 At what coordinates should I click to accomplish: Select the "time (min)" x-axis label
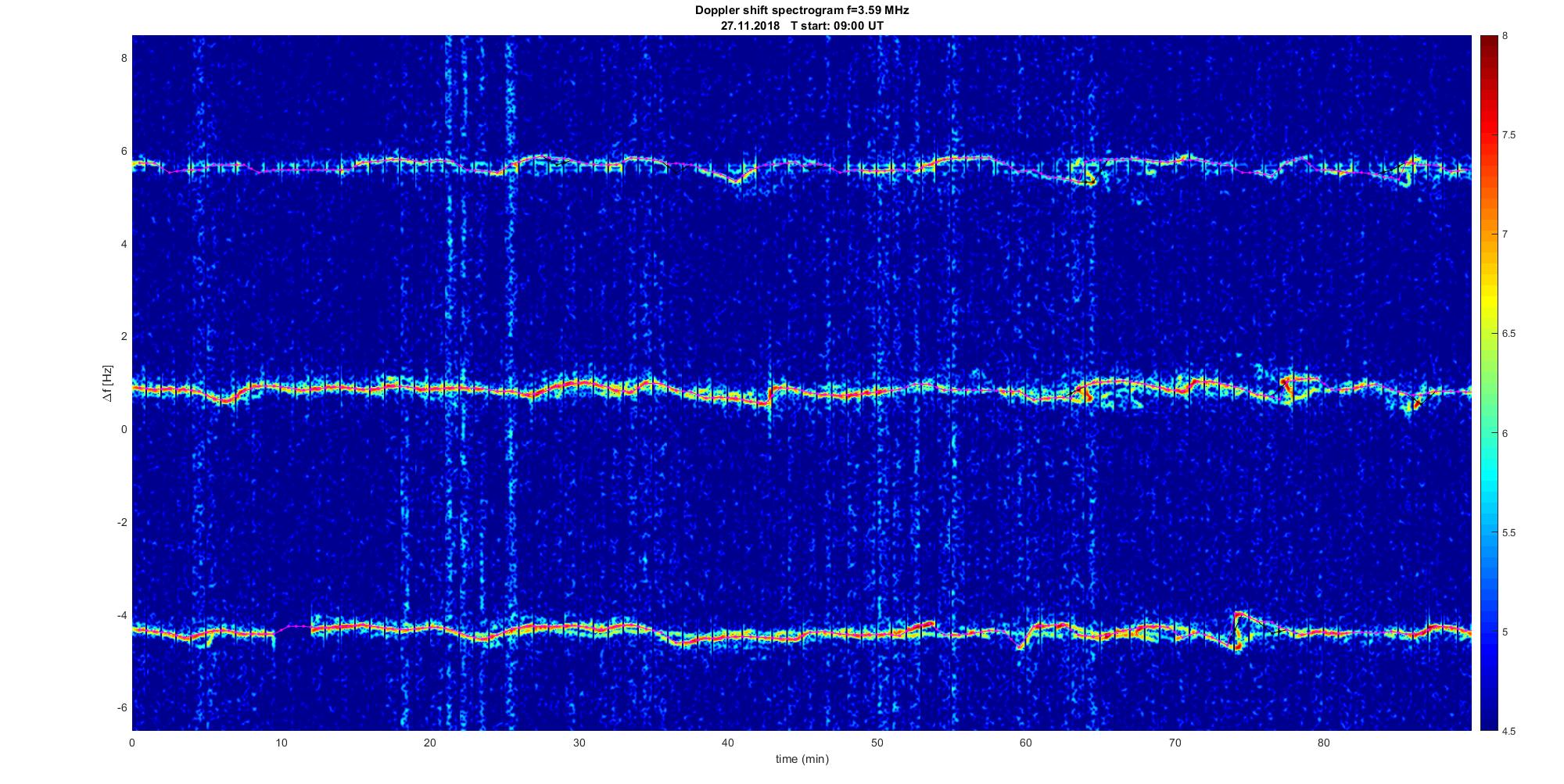802,759
